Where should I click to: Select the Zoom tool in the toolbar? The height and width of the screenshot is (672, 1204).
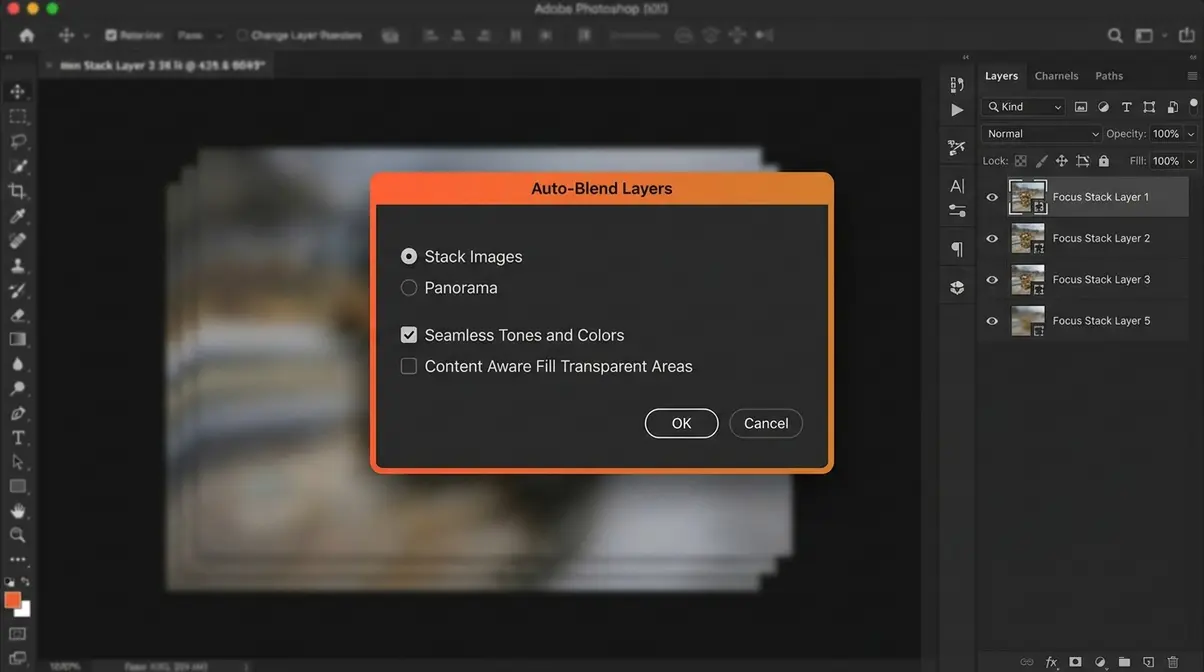[x=17, y=536]
